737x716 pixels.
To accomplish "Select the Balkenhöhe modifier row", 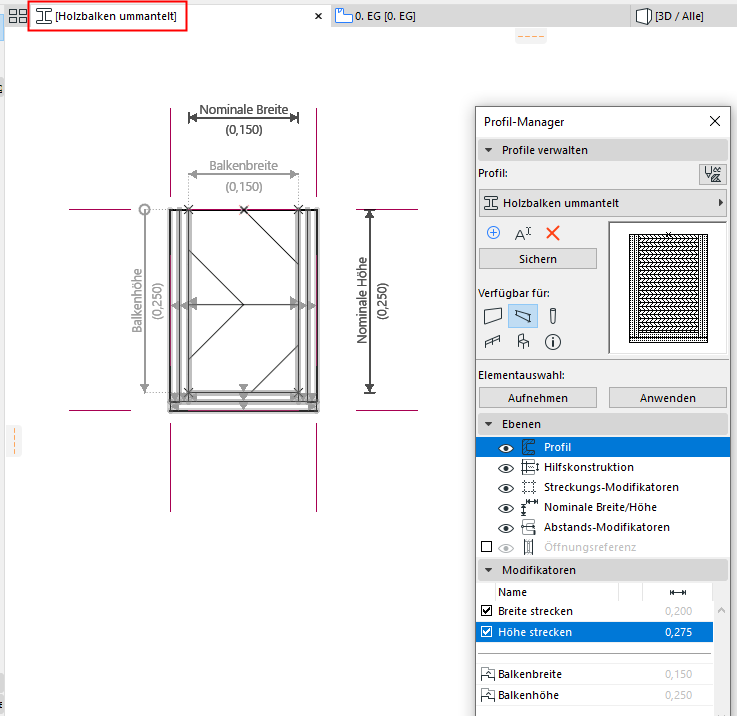I will tap(595, 695).
